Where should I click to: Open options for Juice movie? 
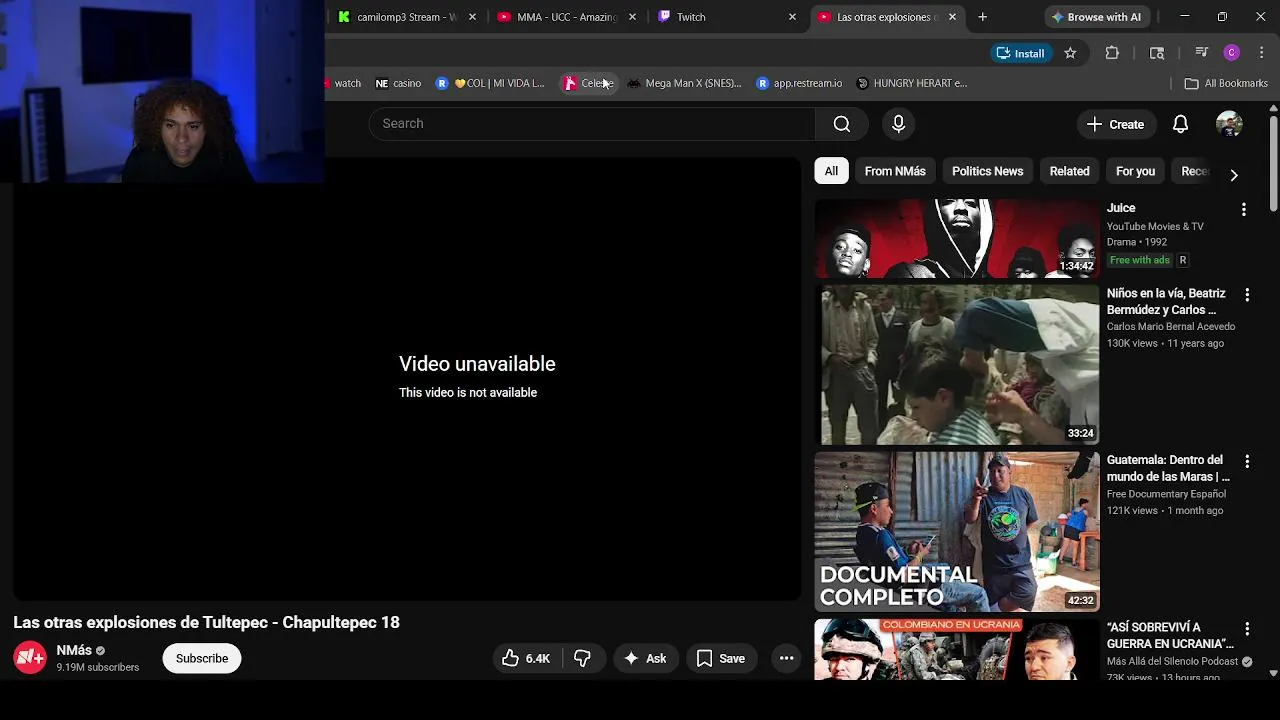pos(1243,210)
